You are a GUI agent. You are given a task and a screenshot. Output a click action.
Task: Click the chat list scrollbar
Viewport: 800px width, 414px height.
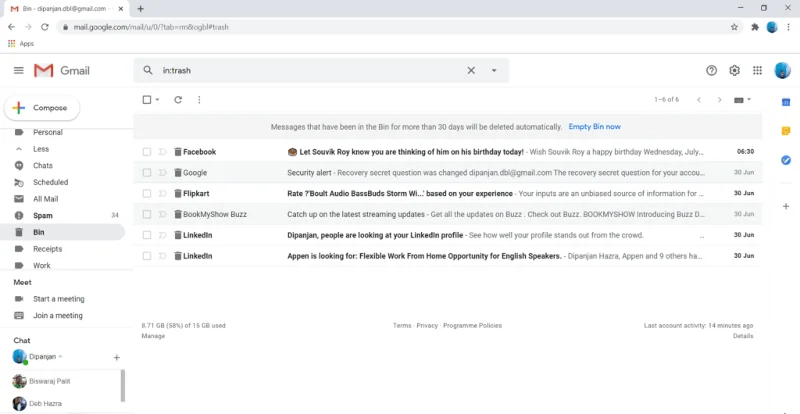pyautogui.click(x=122, y=385)
